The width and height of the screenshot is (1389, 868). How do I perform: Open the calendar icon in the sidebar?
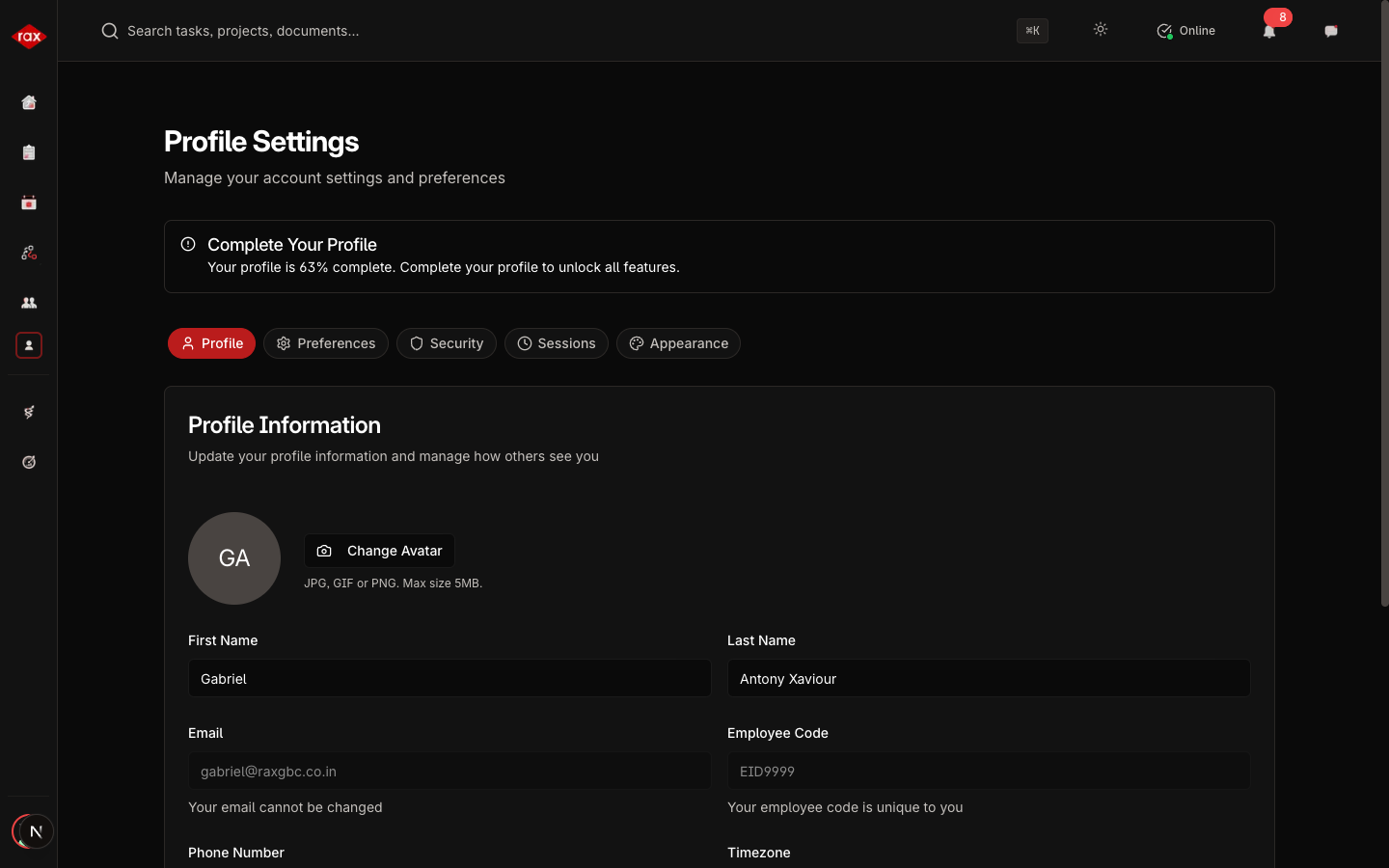tap(29, 203)
